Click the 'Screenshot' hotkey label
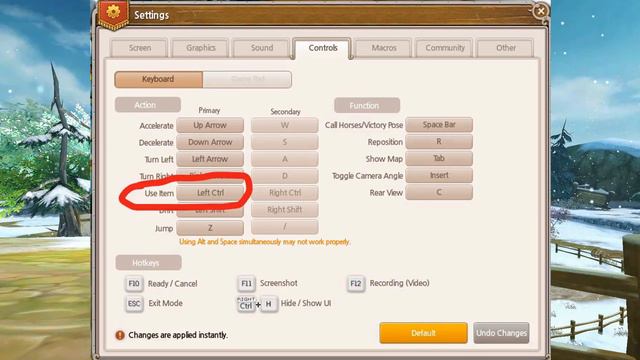The width and height of the screenshot is (640, 360). [x=279, y=283]
